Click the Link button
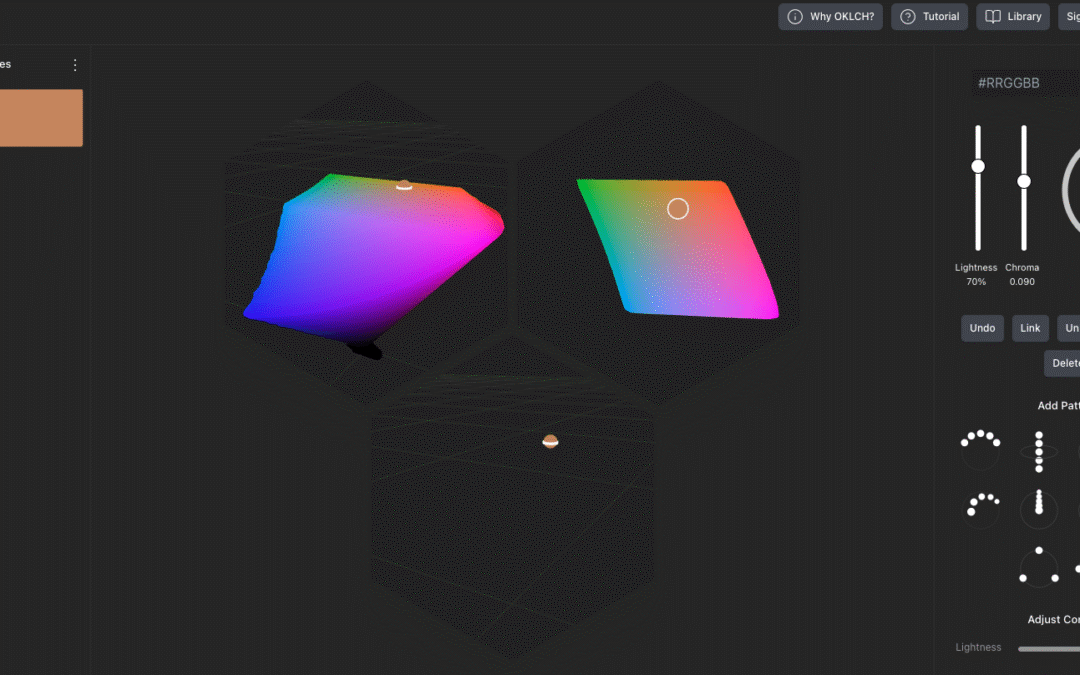Screen dimensions: 1080x675 click(x=1030, y=328)
